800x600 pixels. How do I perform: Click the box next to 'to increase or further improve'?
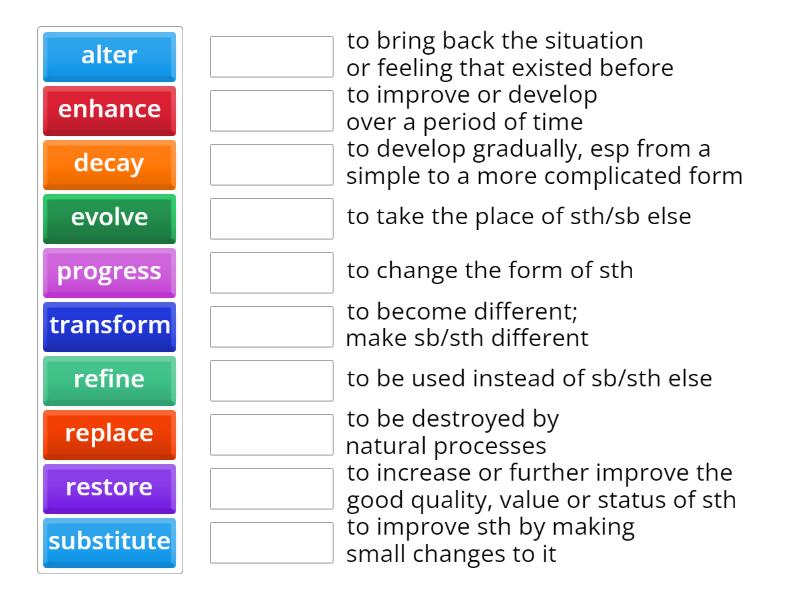271,487
